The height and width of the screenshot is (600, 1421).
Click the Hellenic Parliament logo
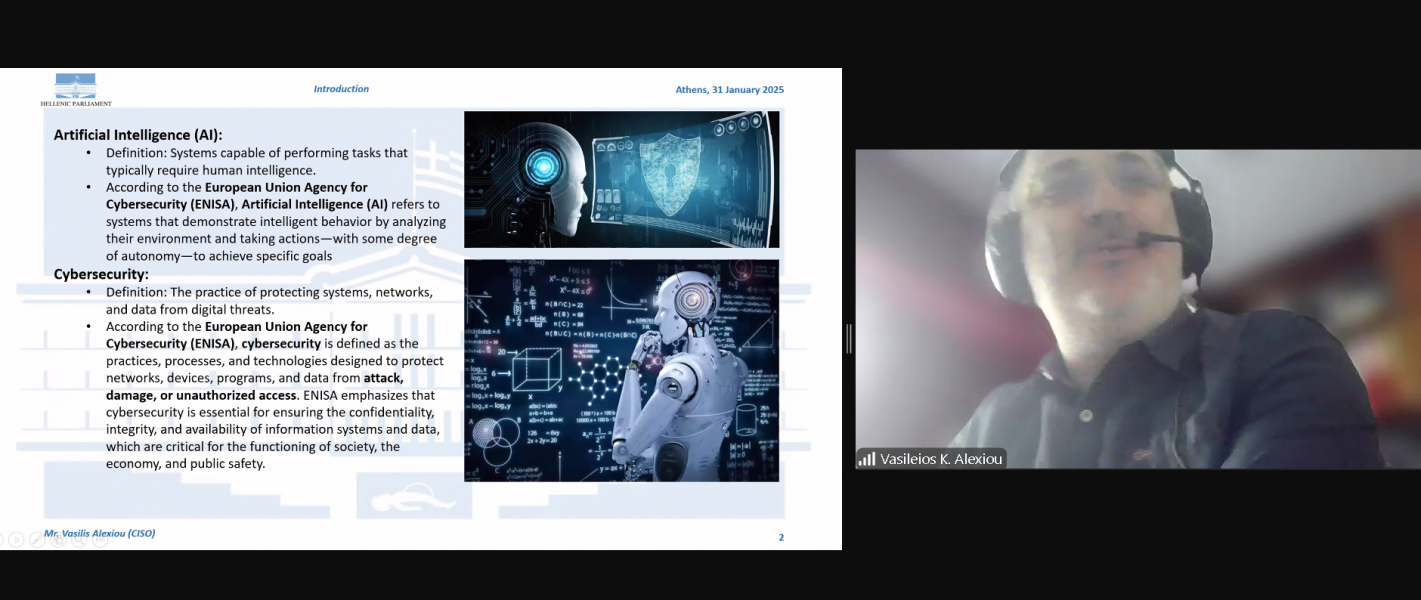click(x=76, y=89)
